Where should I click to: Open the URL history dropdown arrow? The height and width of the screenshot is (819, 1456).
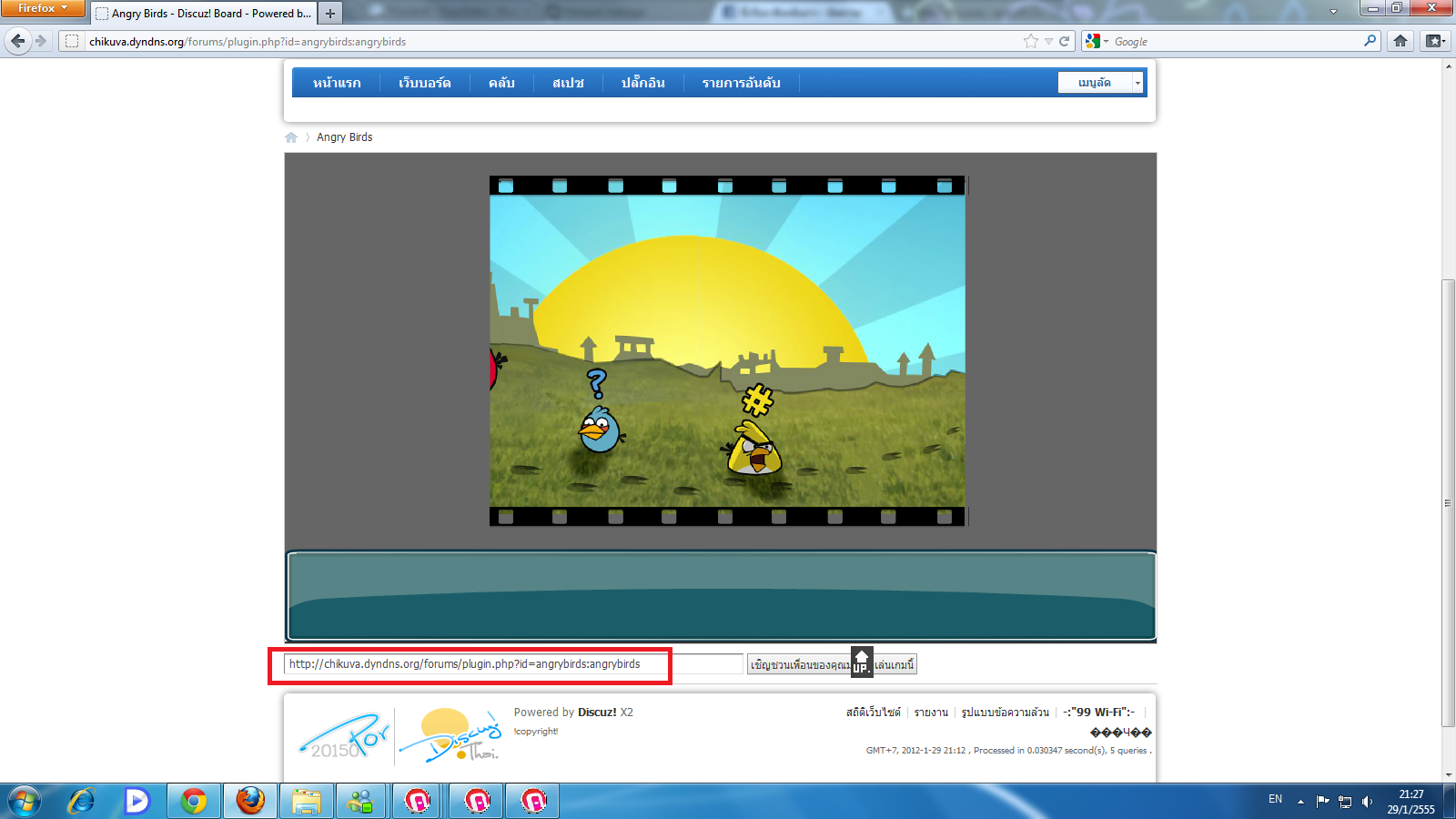pos(1048,41)
